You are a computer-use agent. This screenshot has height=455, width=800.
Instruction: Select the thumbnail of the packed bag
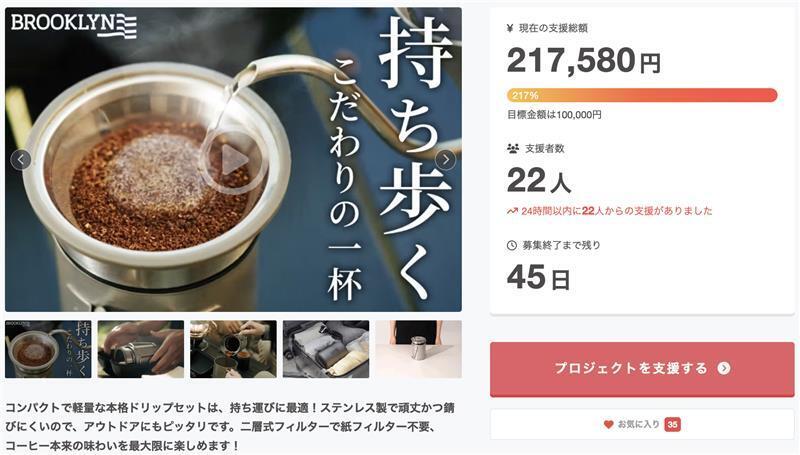(x=326, y=349)
